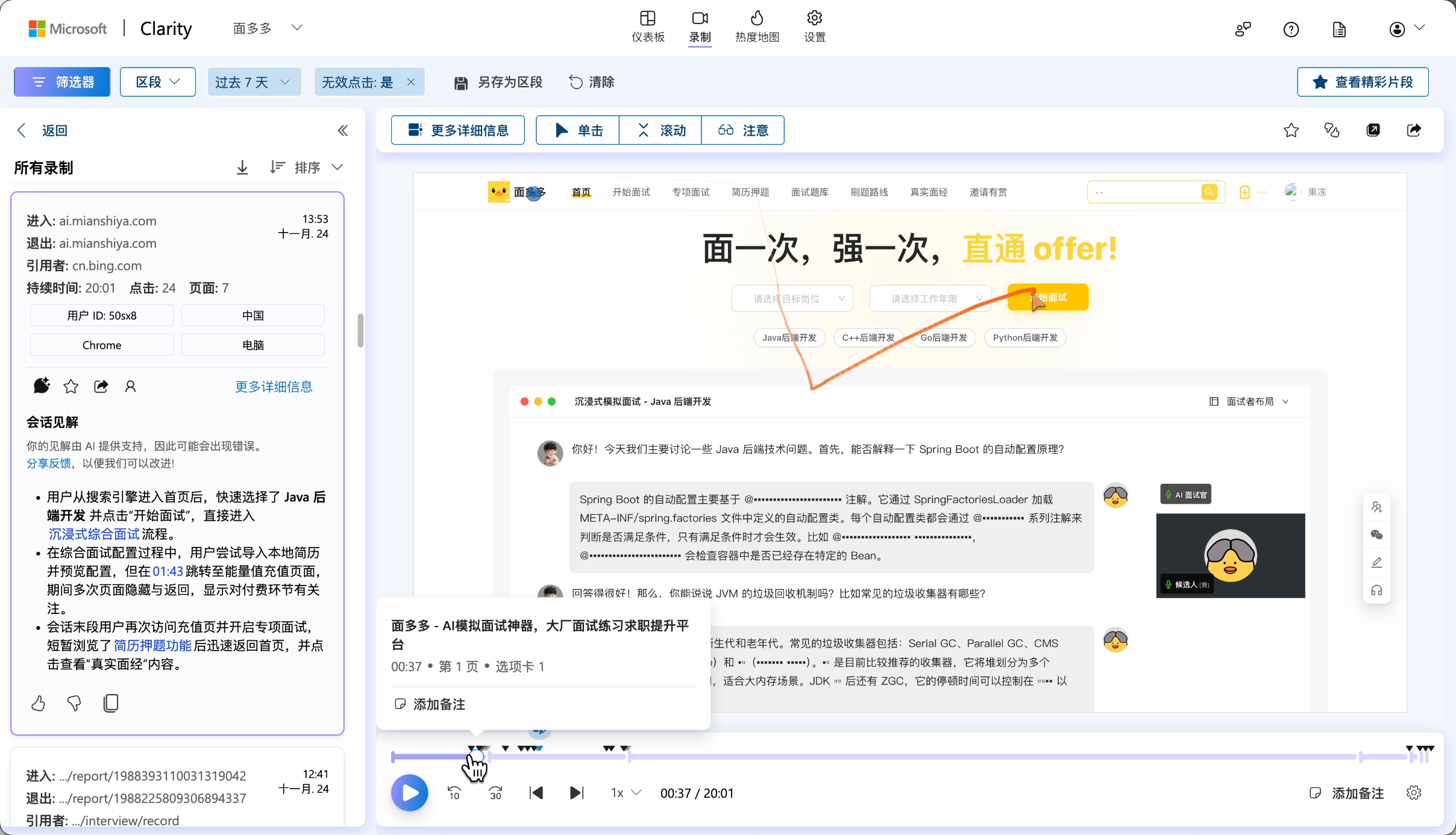Viewport: 1456px width, 835px height.
Task: Click the thumbs up feedback icon
Action: click(38, 703)
